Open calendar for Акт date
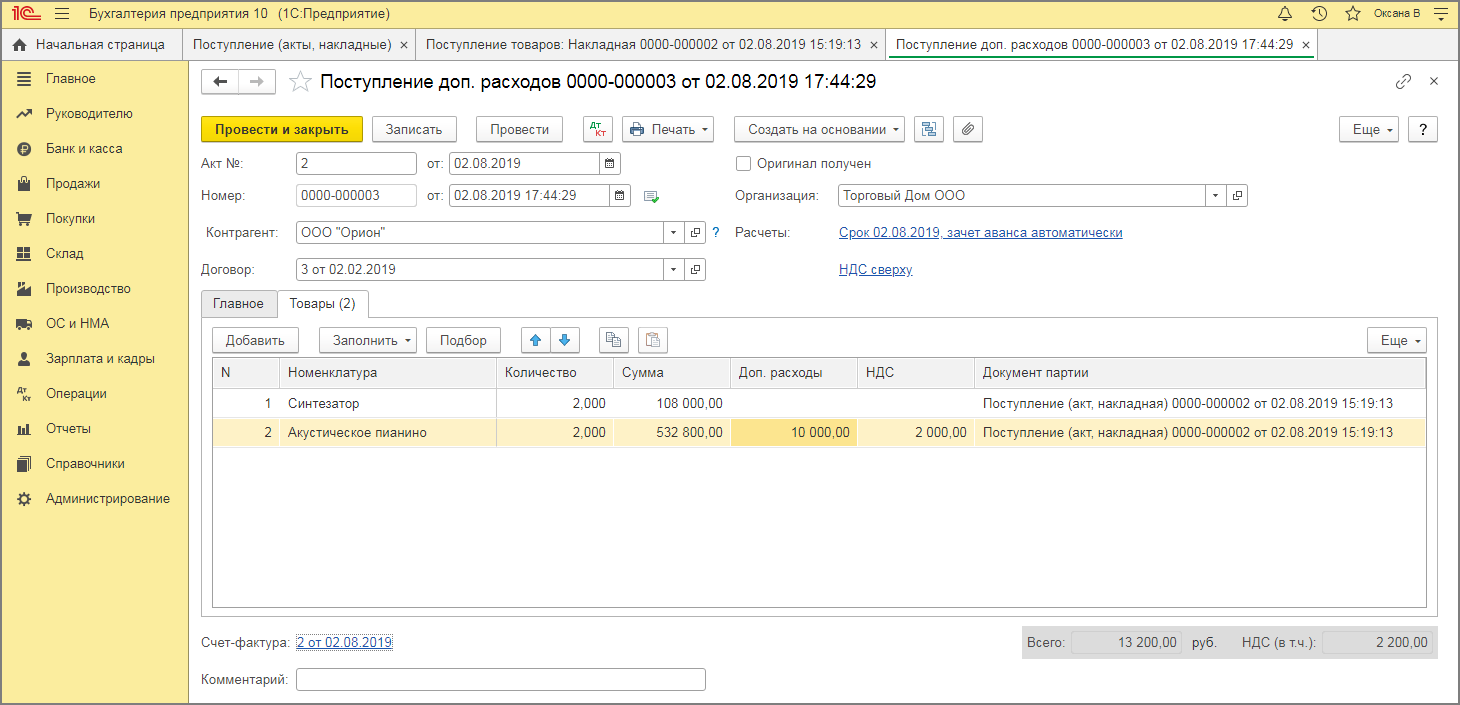The image size is (1460, 705). (610, 163)
